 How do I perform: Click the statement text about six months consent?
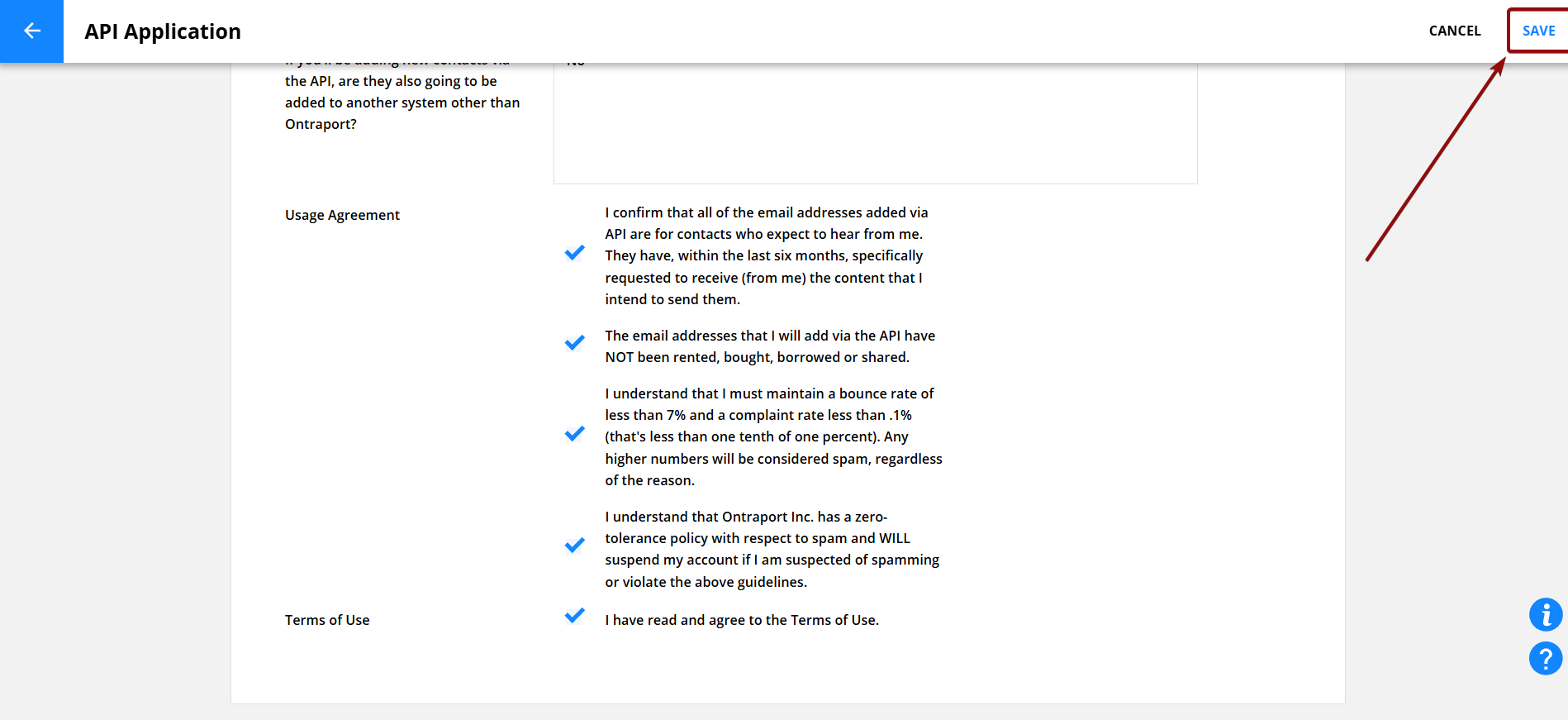[766, 256]
